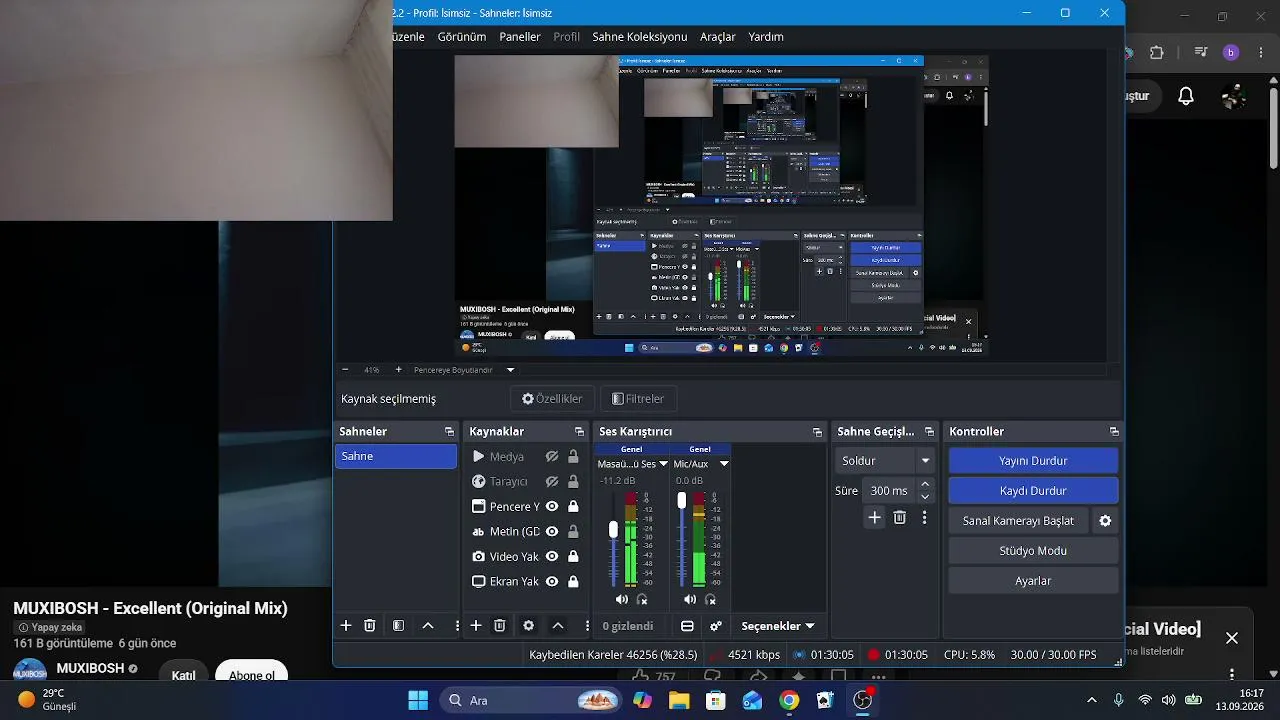This screenshot has height=720, width=1280.
Task: Open the Seçenekler audio mixer dropdown
Action: [777, 626]
